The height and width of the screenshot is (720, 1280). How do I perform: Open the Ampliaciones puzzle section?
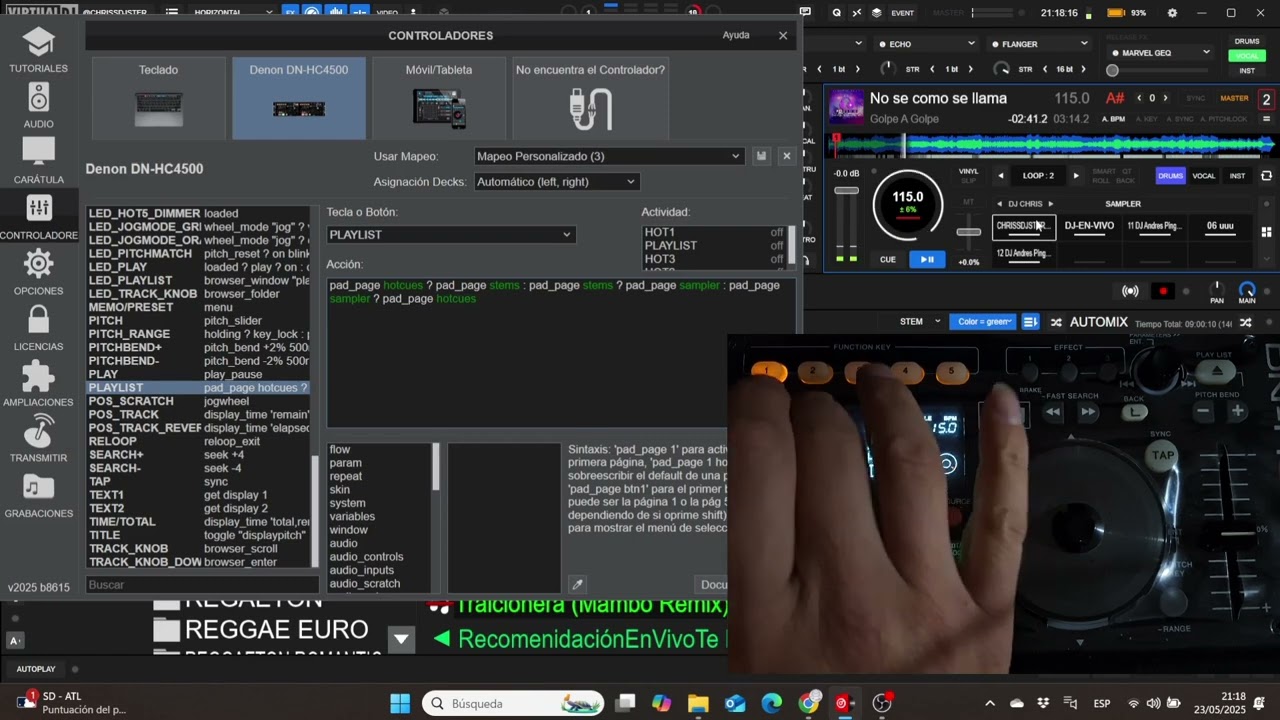[x=38, y=384]
